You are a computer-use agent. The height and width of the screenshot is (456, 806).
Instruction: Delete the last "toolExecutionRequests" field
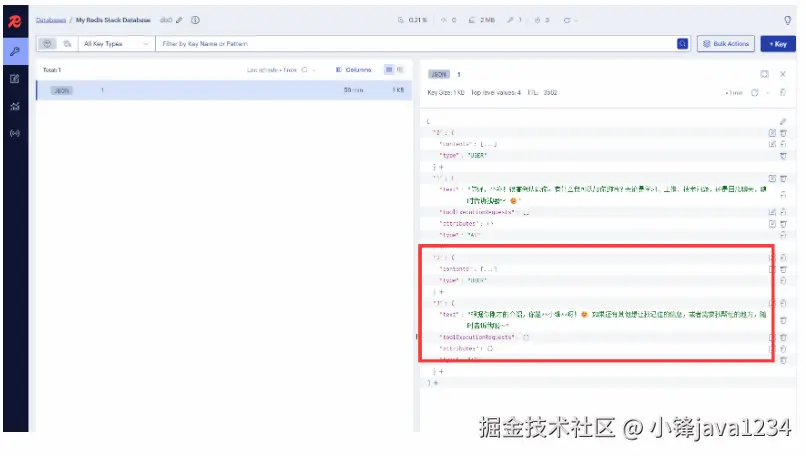(783, 337)
